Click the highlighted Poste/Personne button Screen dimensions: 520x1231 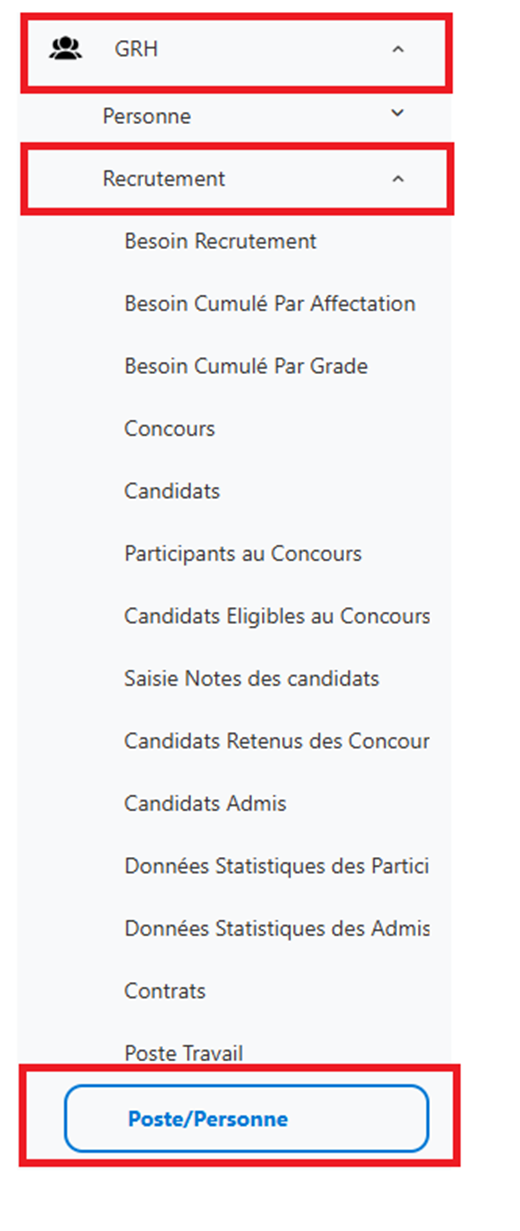tap(246, 1119)
